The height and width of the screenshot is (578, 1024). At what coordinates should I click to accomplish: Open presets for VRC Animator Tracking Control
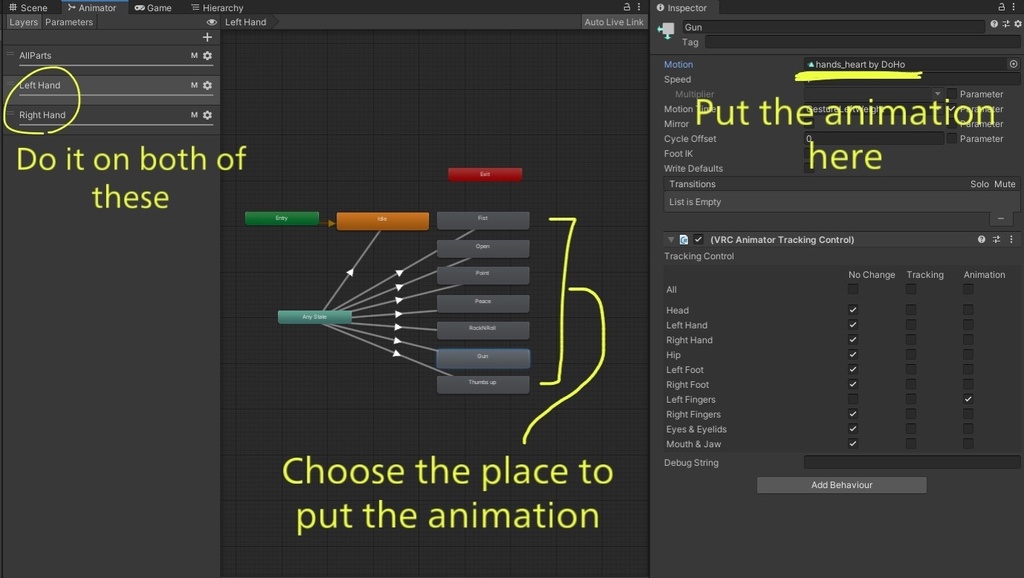996,240
